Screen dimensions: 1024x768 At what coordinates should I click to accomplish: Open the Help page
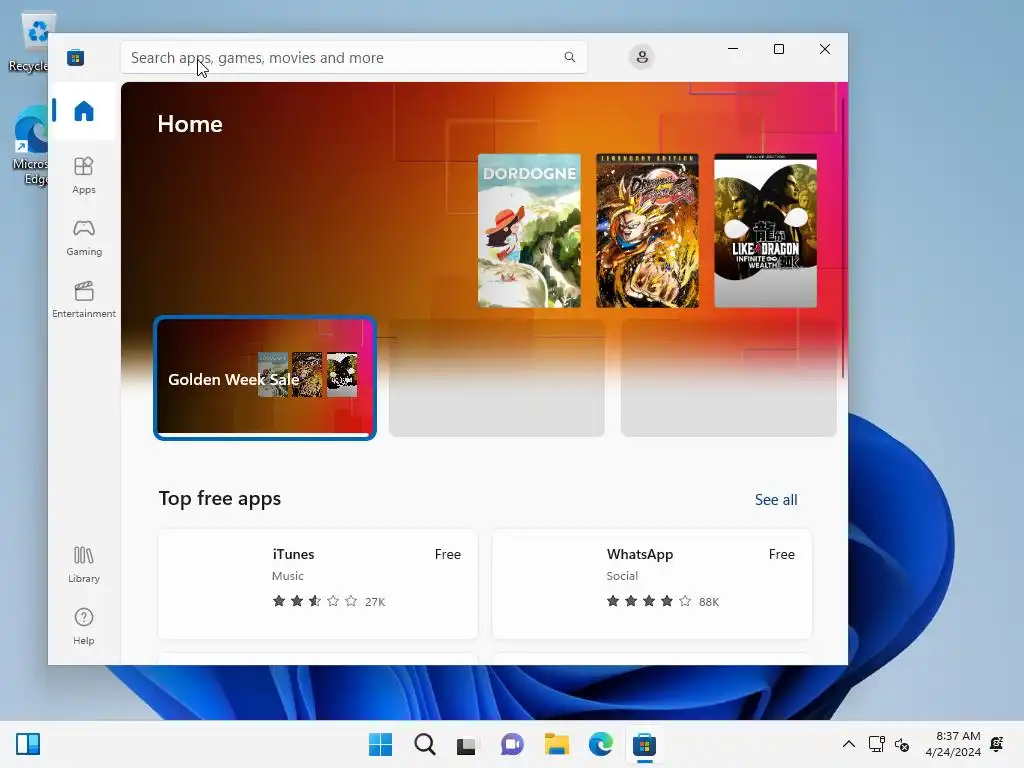[84, 626]
